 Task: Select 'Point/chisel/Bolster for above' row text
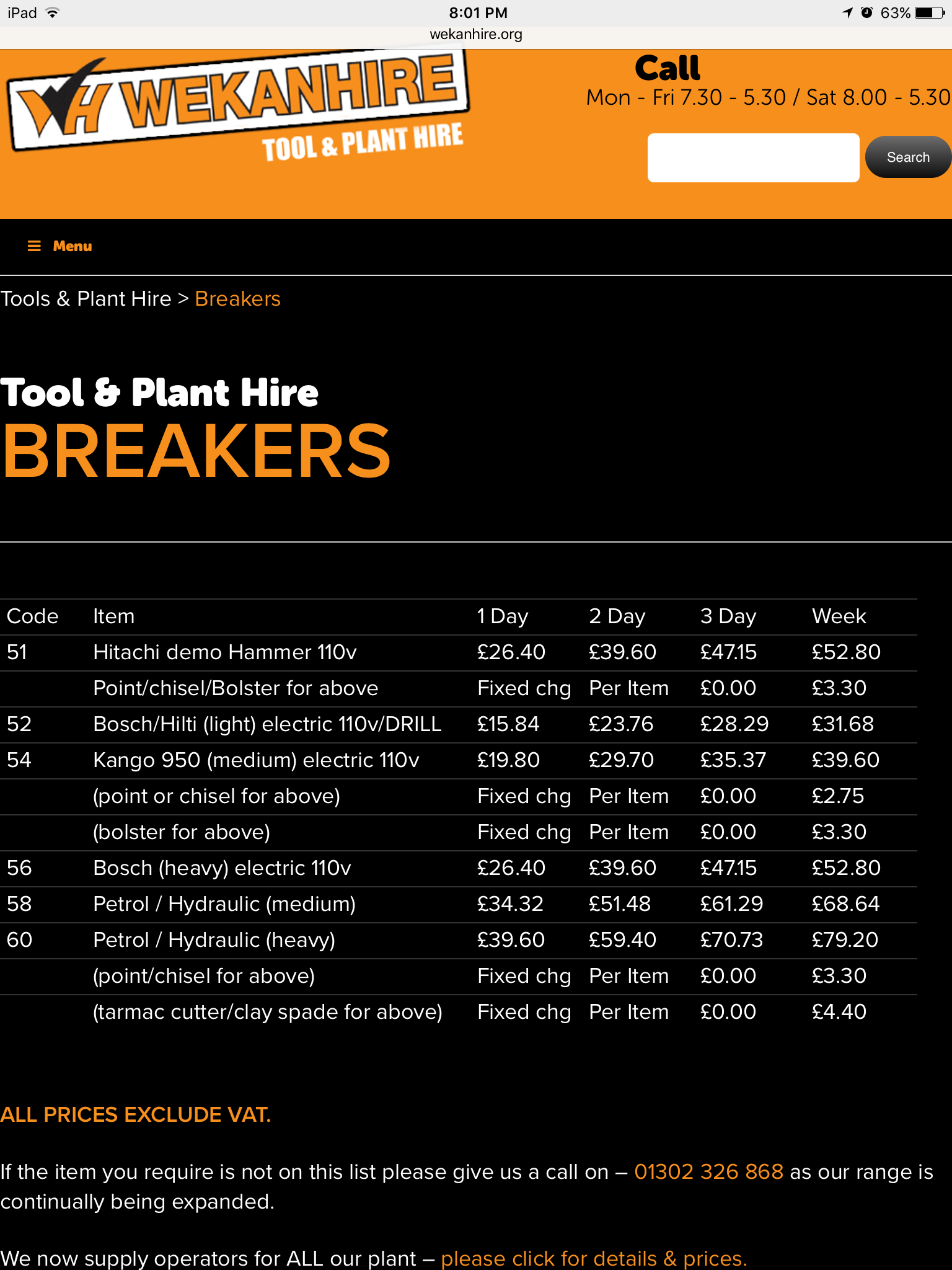(x=236, y=688)
